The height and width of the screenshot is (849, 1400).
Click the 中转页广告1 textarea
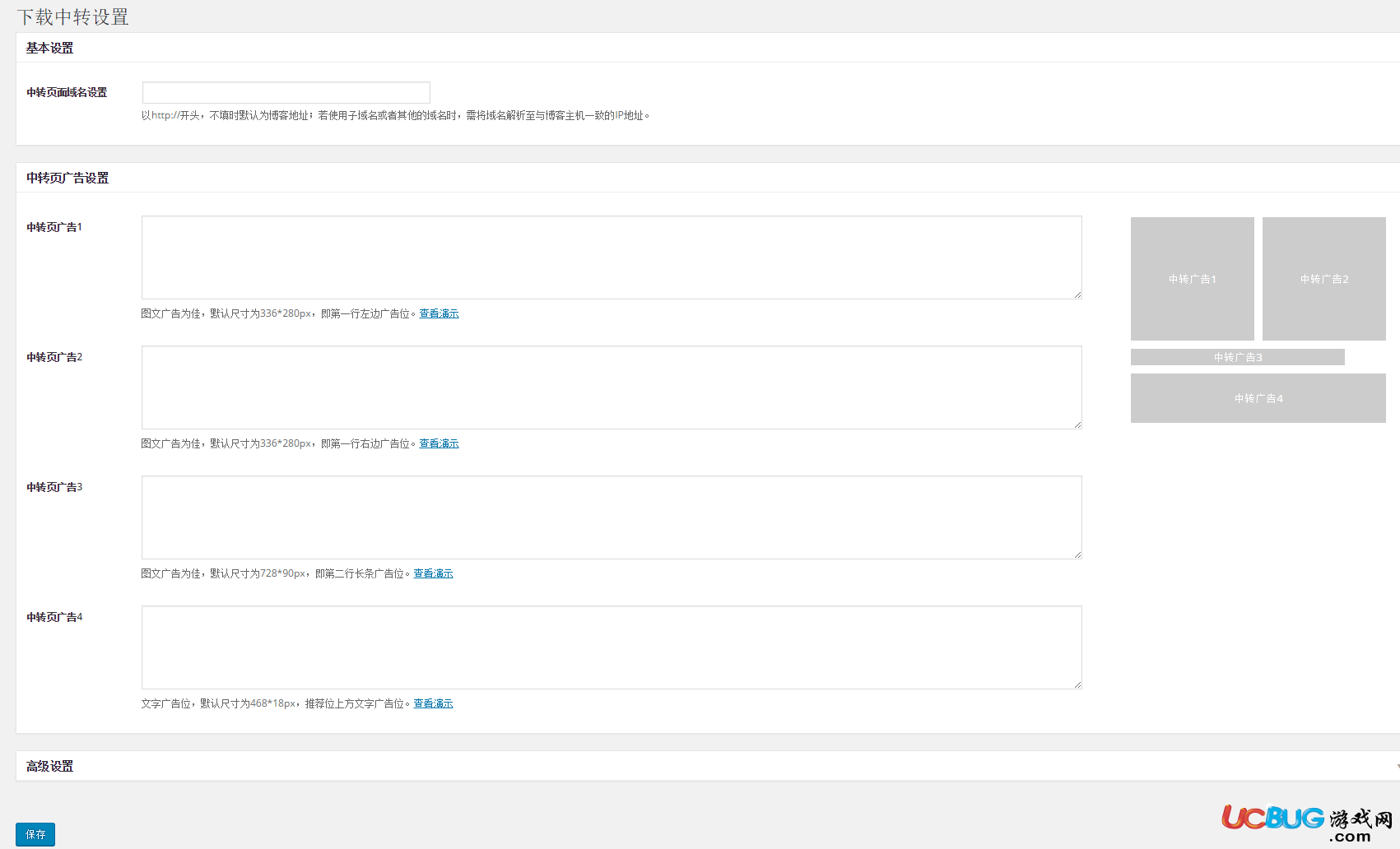coord(612,257)
